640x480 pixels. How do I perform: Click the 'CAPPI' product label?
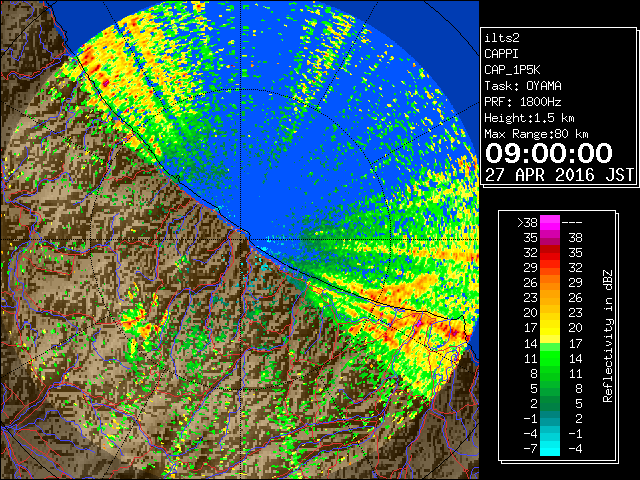pyautogui.click(x=501, y=54)
